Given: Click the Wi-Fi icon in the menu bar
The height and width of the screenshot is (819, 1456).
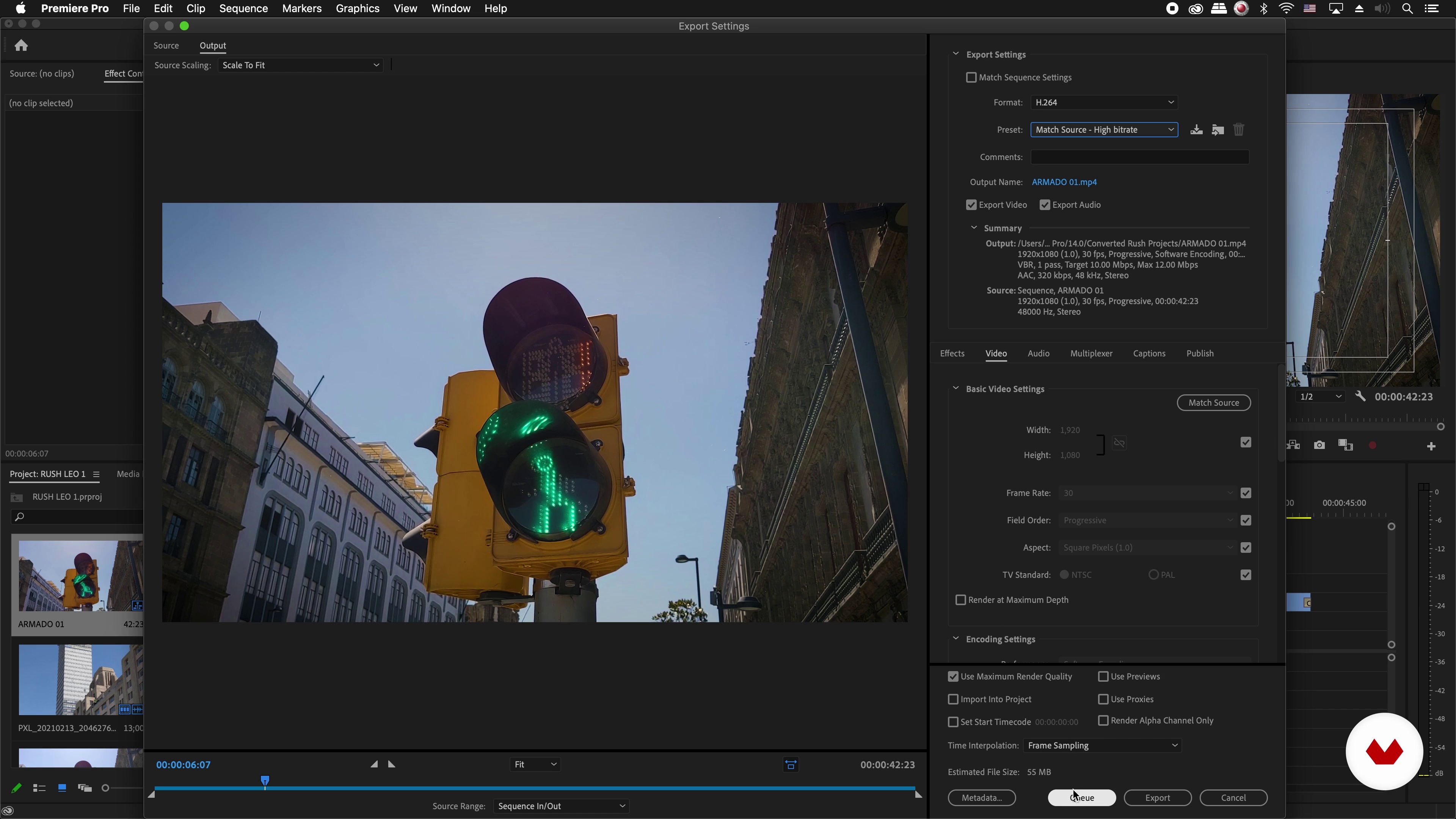Looking at the screenshot, I should (x=1287, y=8).
